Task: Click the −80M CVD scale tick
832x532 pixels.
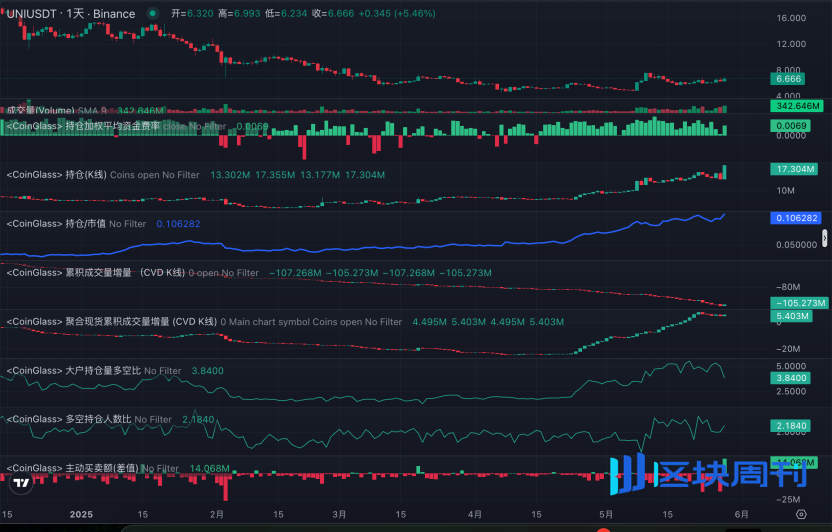Action: (788, 287)
